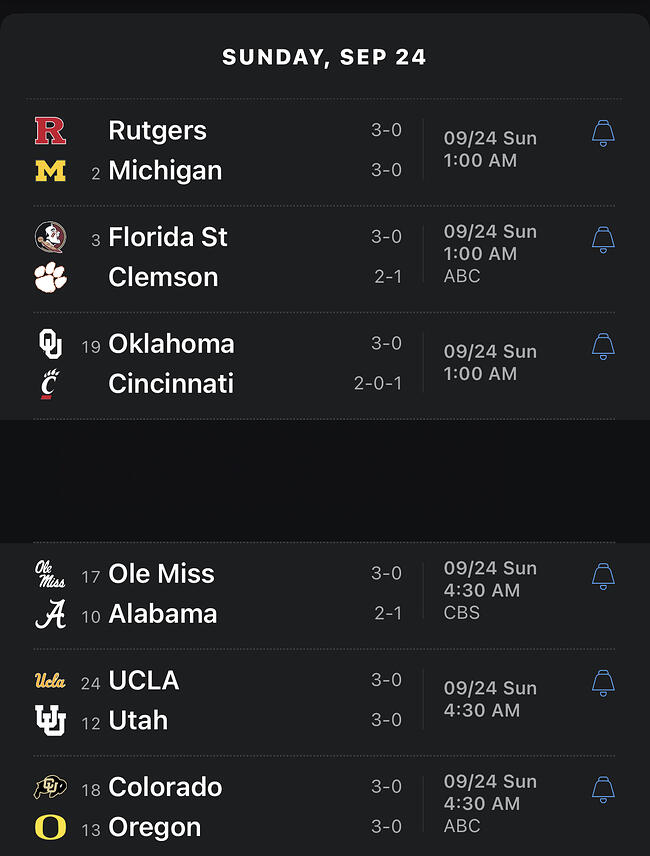Viewport: 650px width, 856px height.
Task: Enable notification bell for UCLA vs Utah
Action: tap(603, 683)
